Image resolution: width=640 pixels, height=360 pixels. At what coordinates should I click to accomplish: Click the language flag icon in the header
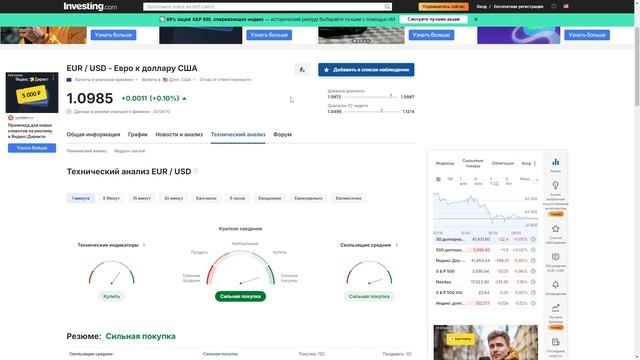point(566,7)
